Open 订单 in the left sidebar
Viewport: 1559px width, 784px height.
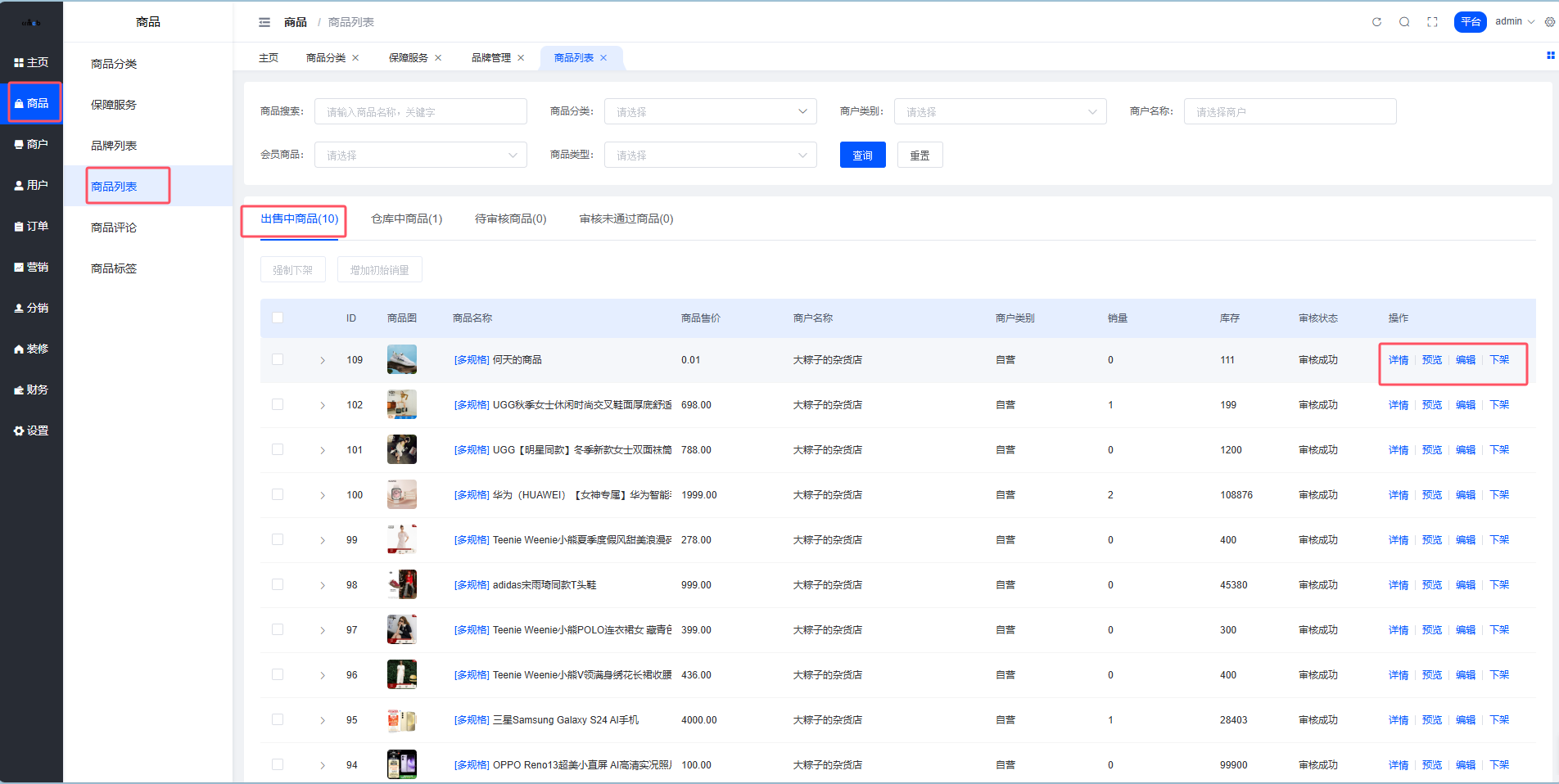(31, 226)
